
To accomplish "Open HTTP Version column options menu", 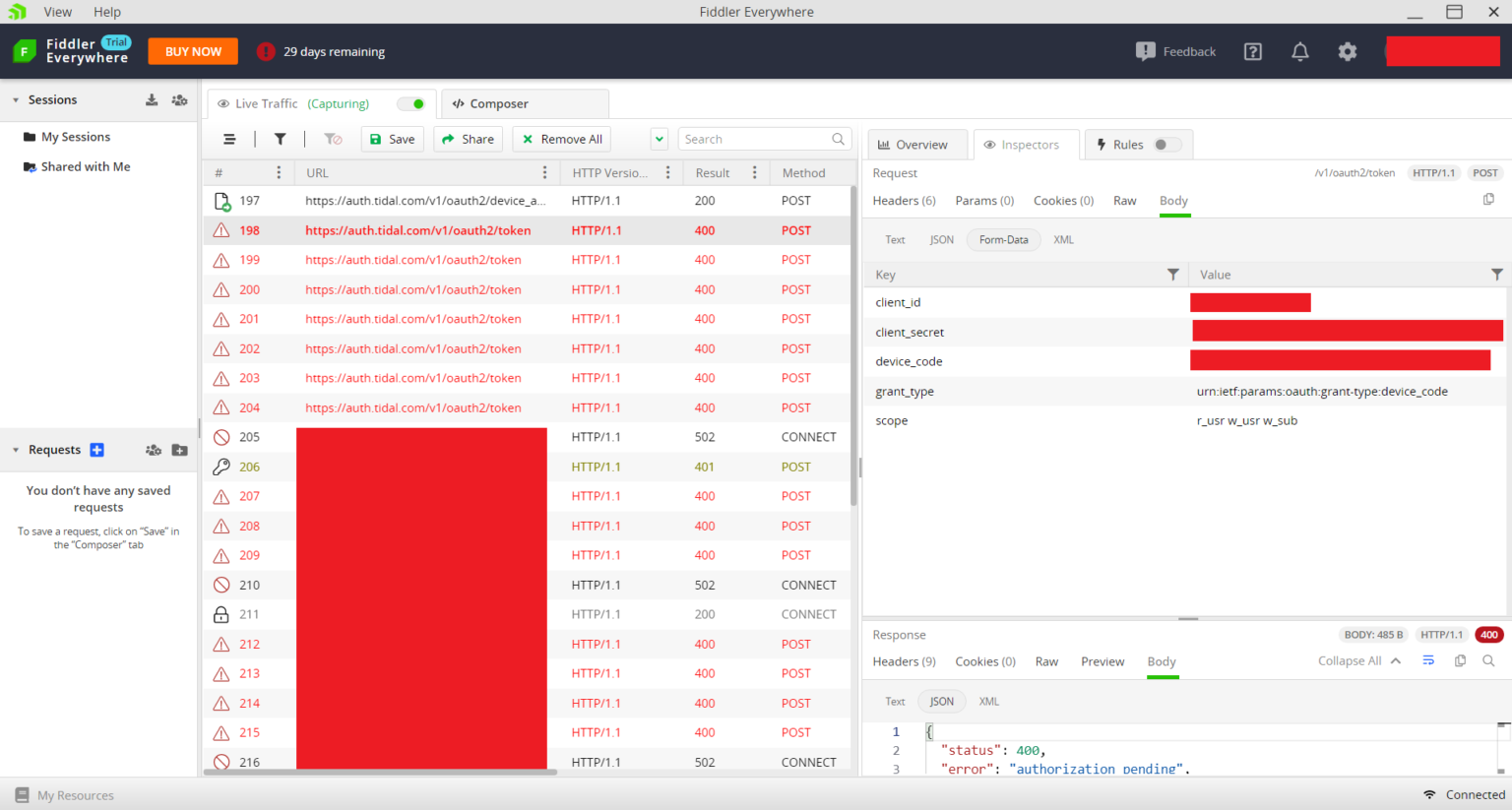I will (x=667, y=172).
